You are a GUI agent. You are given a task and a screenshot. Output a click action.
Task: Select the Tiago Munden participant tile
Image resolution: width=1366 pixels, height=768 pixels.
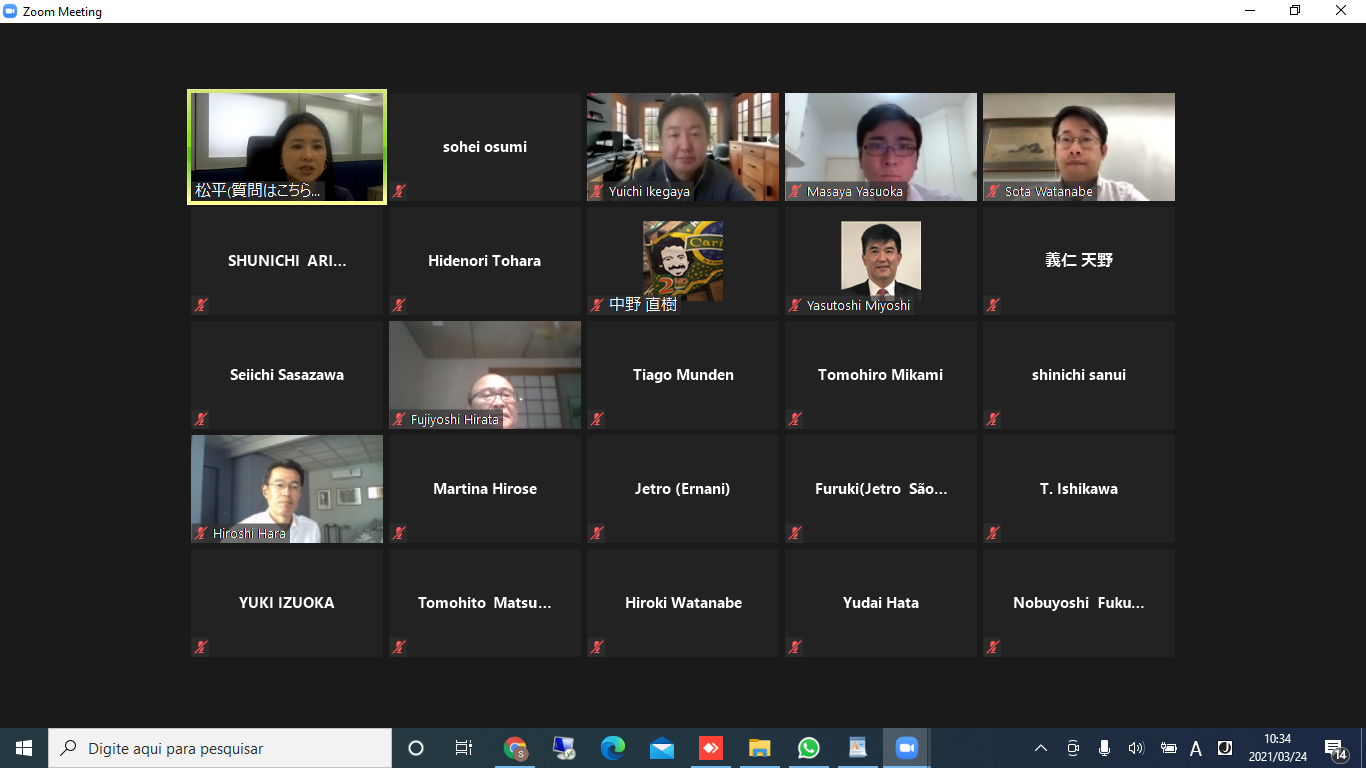683,375
